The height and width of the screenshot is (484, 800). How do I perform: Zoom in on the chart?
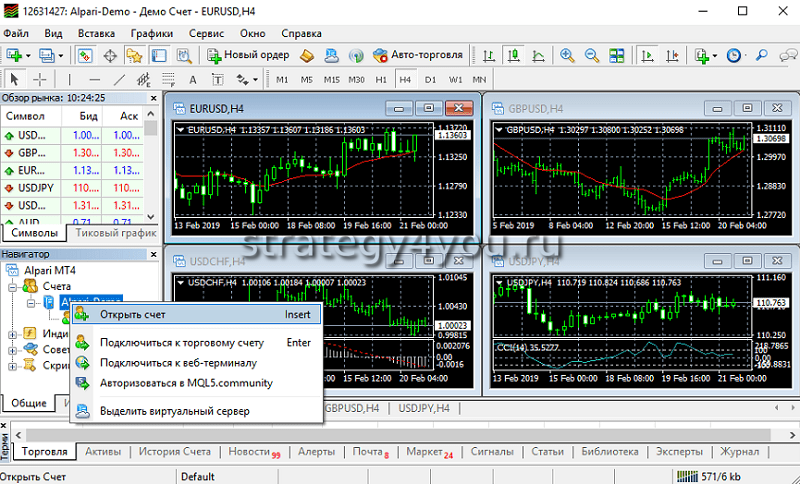pos(567,55)
